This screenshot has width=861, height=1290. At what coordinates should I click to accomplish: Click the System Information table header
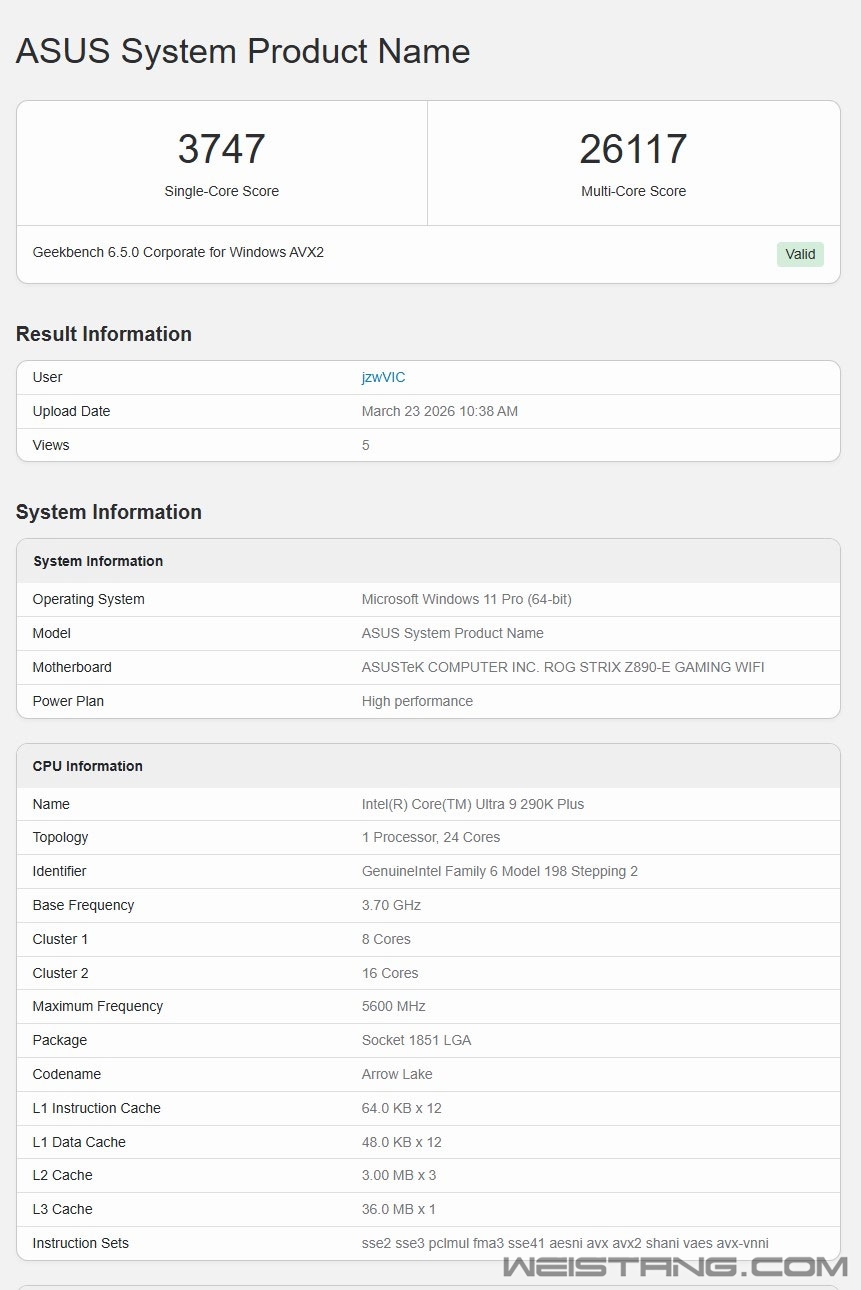click(x=98, y=561)
